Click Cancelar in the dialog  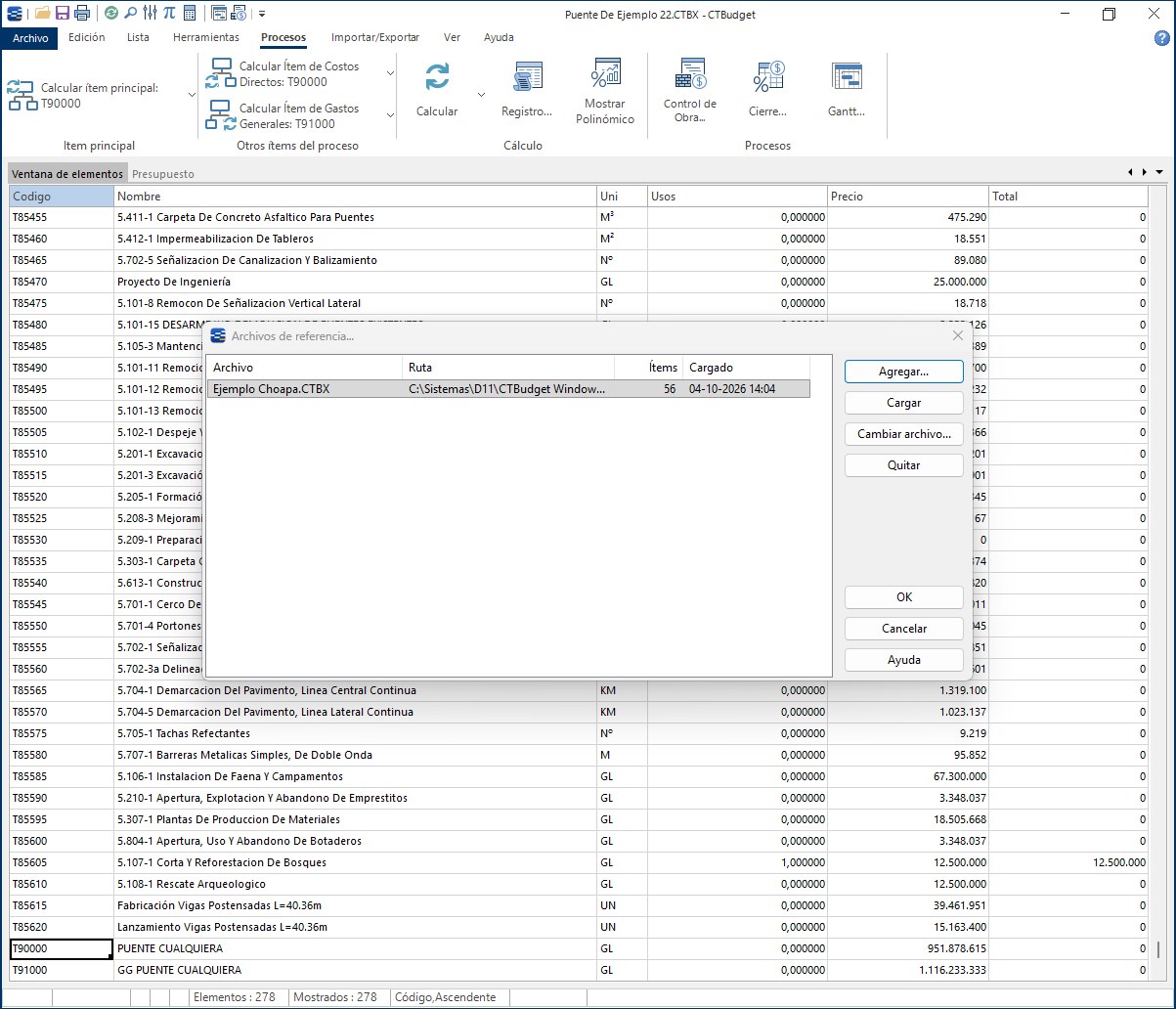904,629
